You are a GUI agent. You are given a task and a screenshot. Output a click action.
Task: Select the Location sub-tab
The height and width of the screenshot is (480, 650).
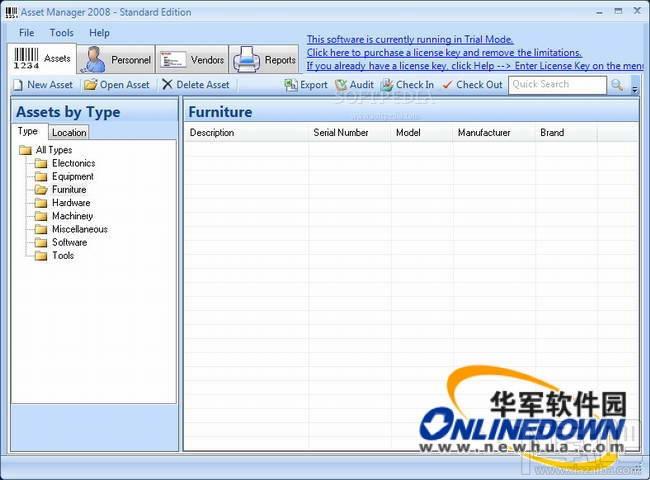click(x=69, y=133)
